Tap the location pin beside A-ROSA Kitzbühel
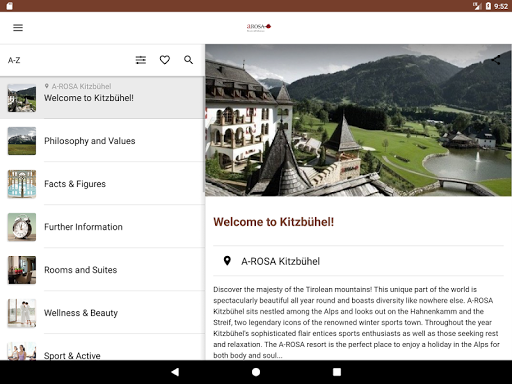Screen dimensions: 512x384 pos(227,261)
